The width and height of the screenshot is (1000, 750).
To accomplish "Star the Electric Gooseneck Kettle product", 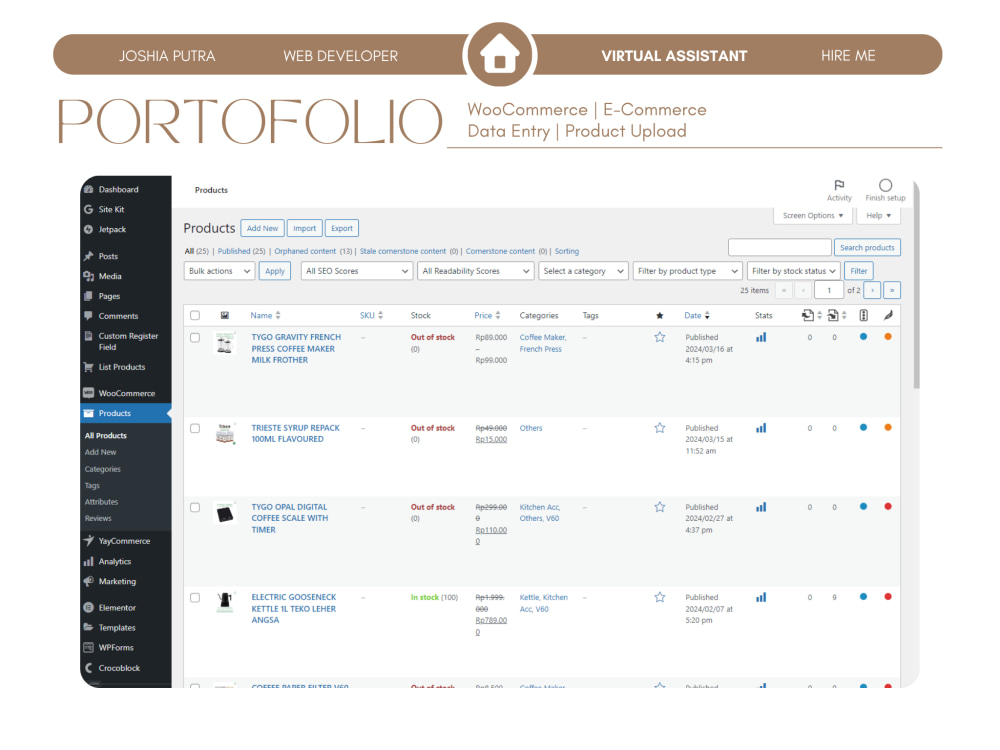I will click(x=659, y=597).
